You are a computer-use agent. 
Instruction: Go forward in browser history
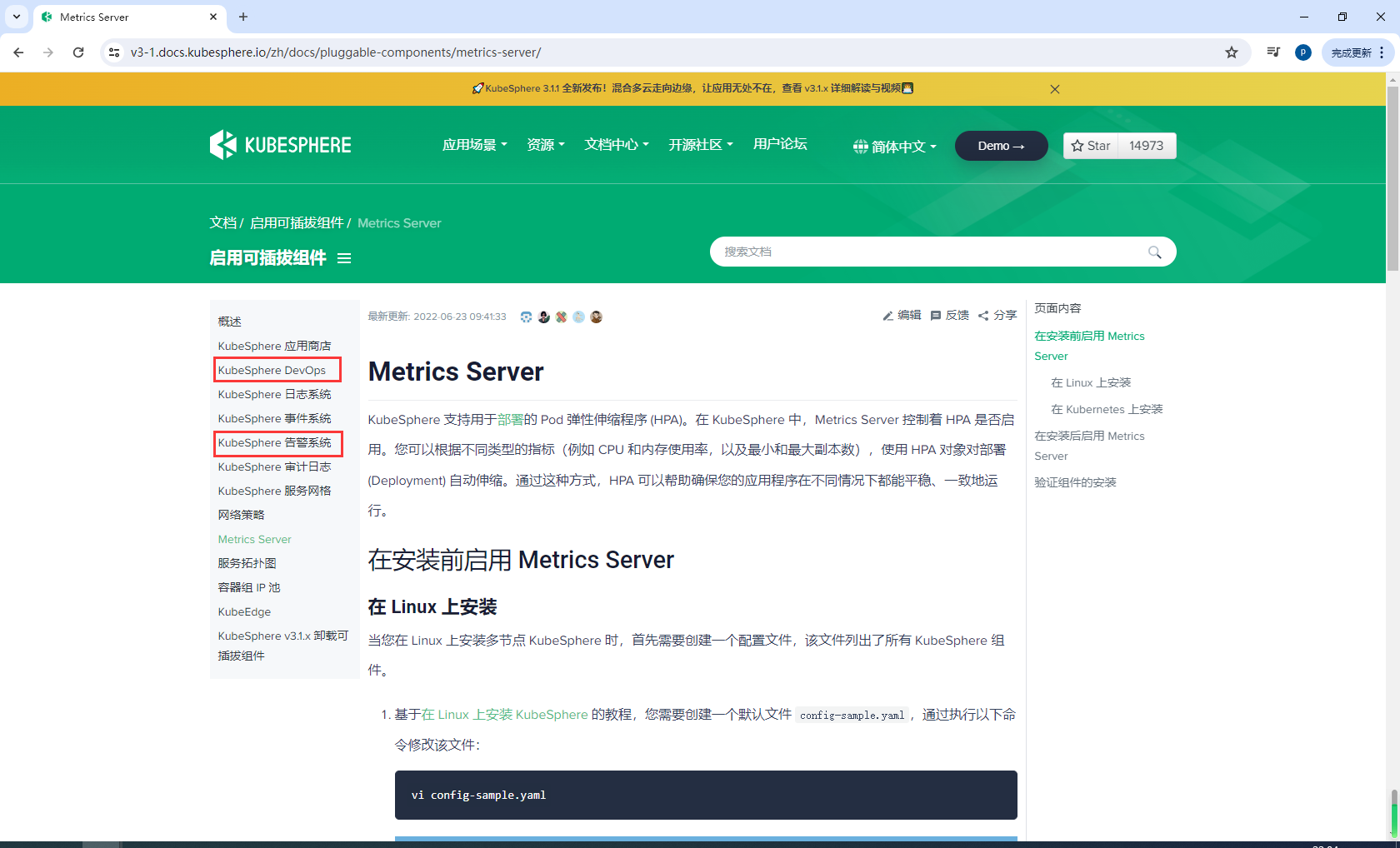tap(48, 52)
